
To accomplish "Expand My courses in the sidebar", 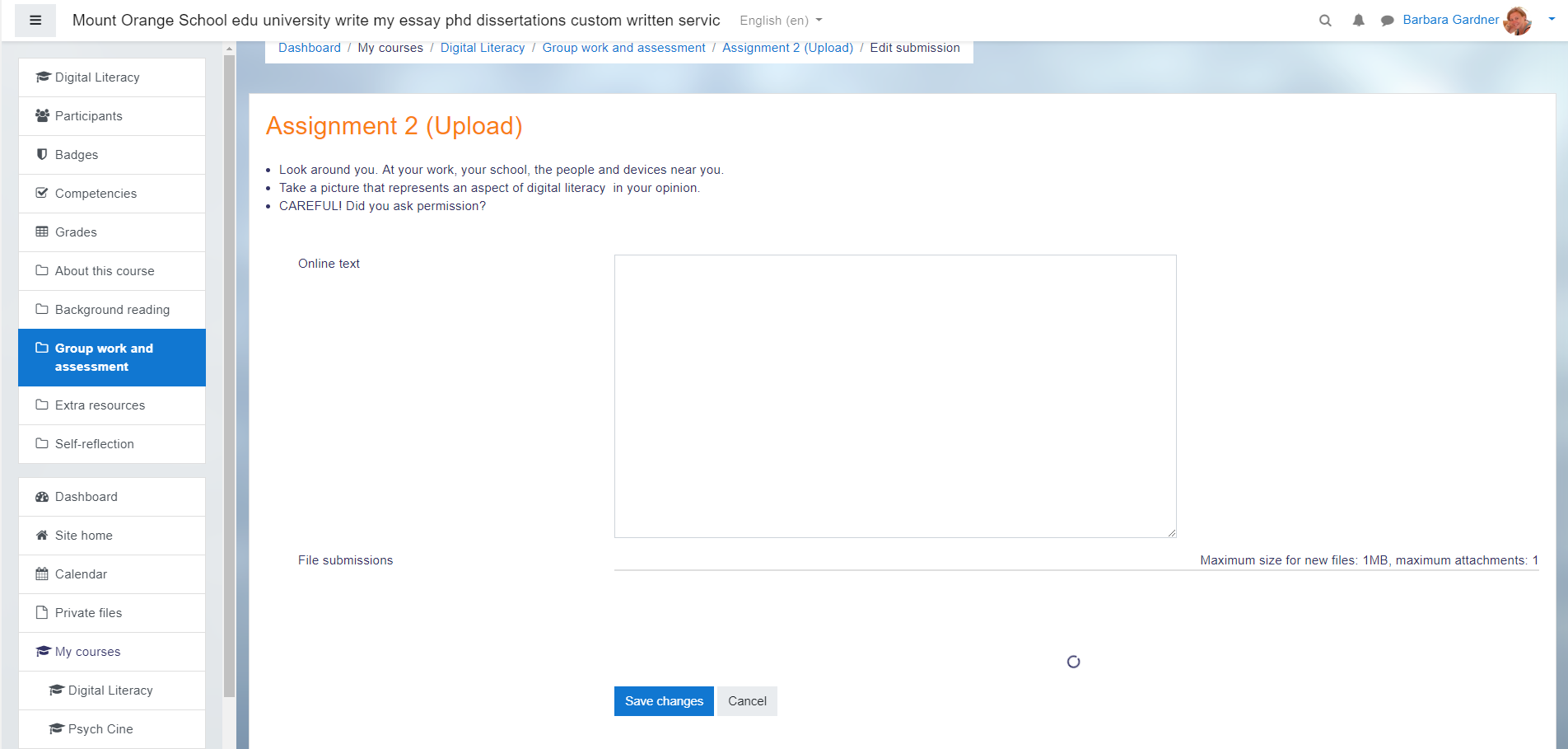I will (87, 652).
